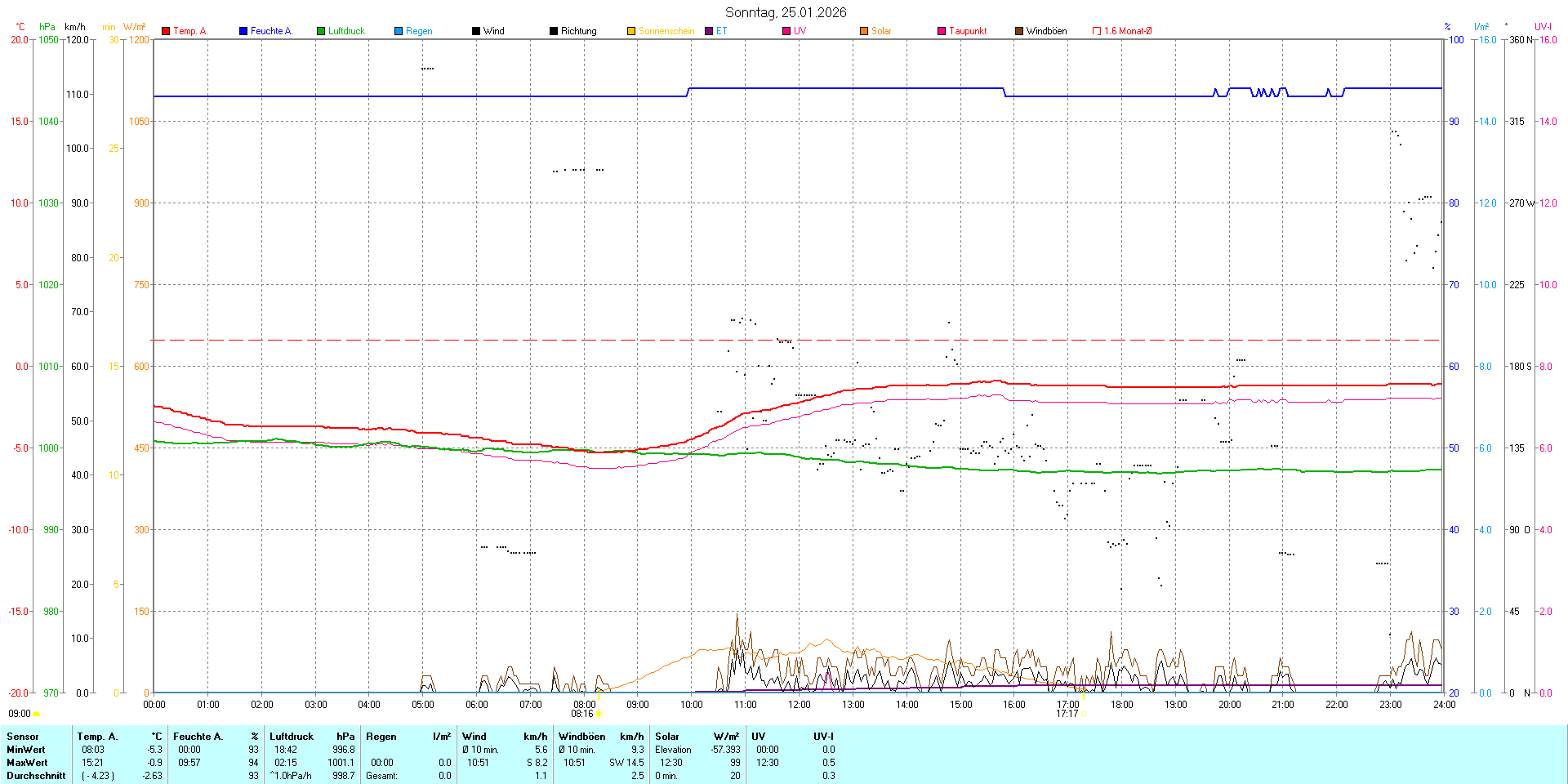Click the purple ET legend square

tap(709, 31)
